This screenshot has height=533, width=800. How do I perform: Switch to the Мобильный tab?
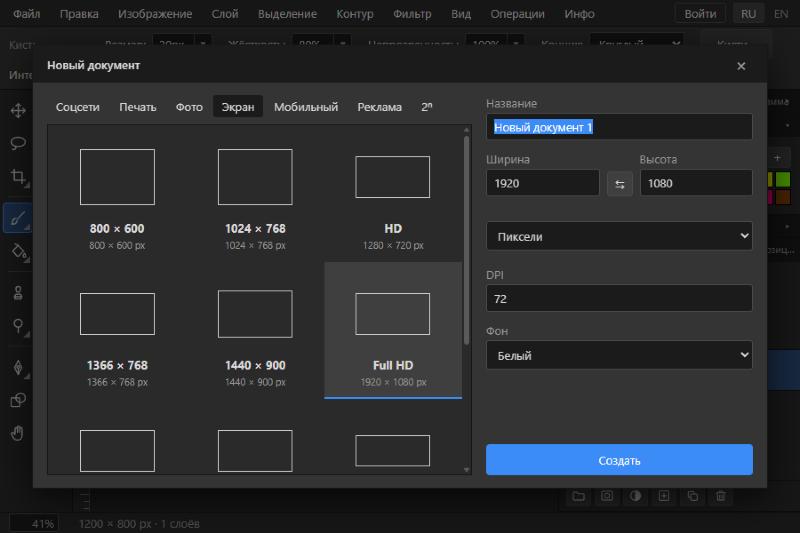pyautogui.click(x=306, y=107)
